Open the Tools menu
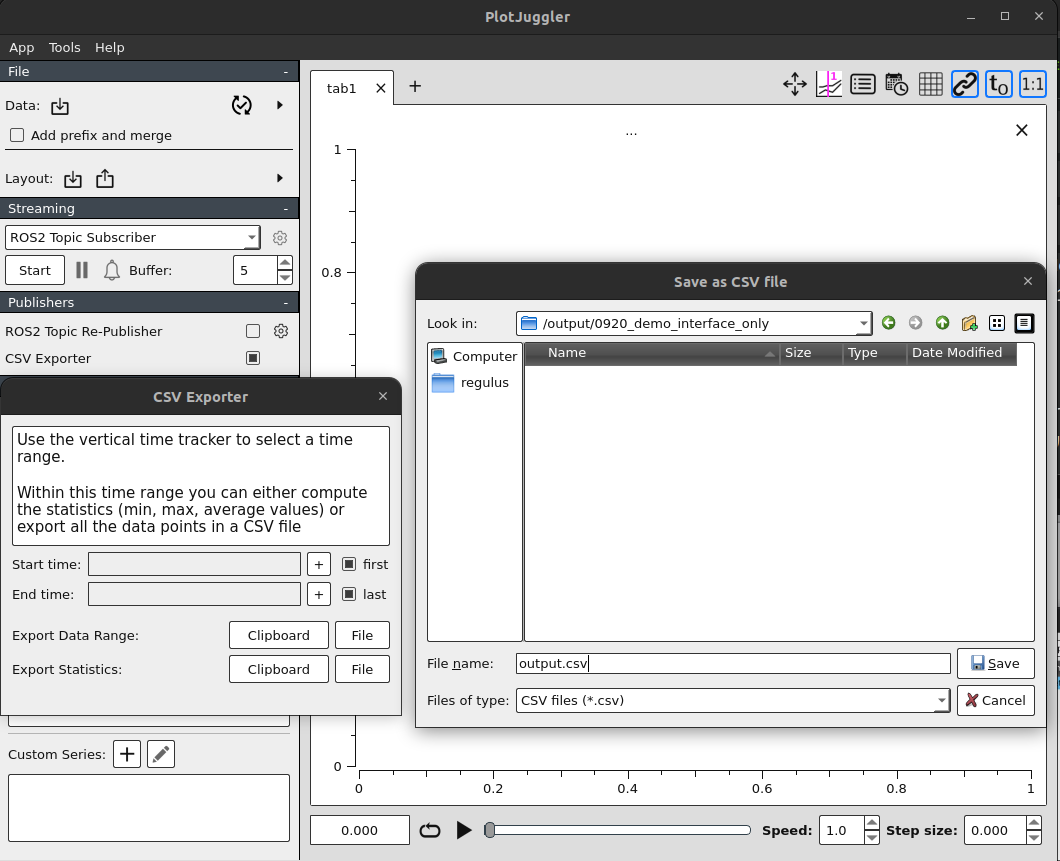The width and height of the screenshot is (1060, 861). [x=64, y=47]
